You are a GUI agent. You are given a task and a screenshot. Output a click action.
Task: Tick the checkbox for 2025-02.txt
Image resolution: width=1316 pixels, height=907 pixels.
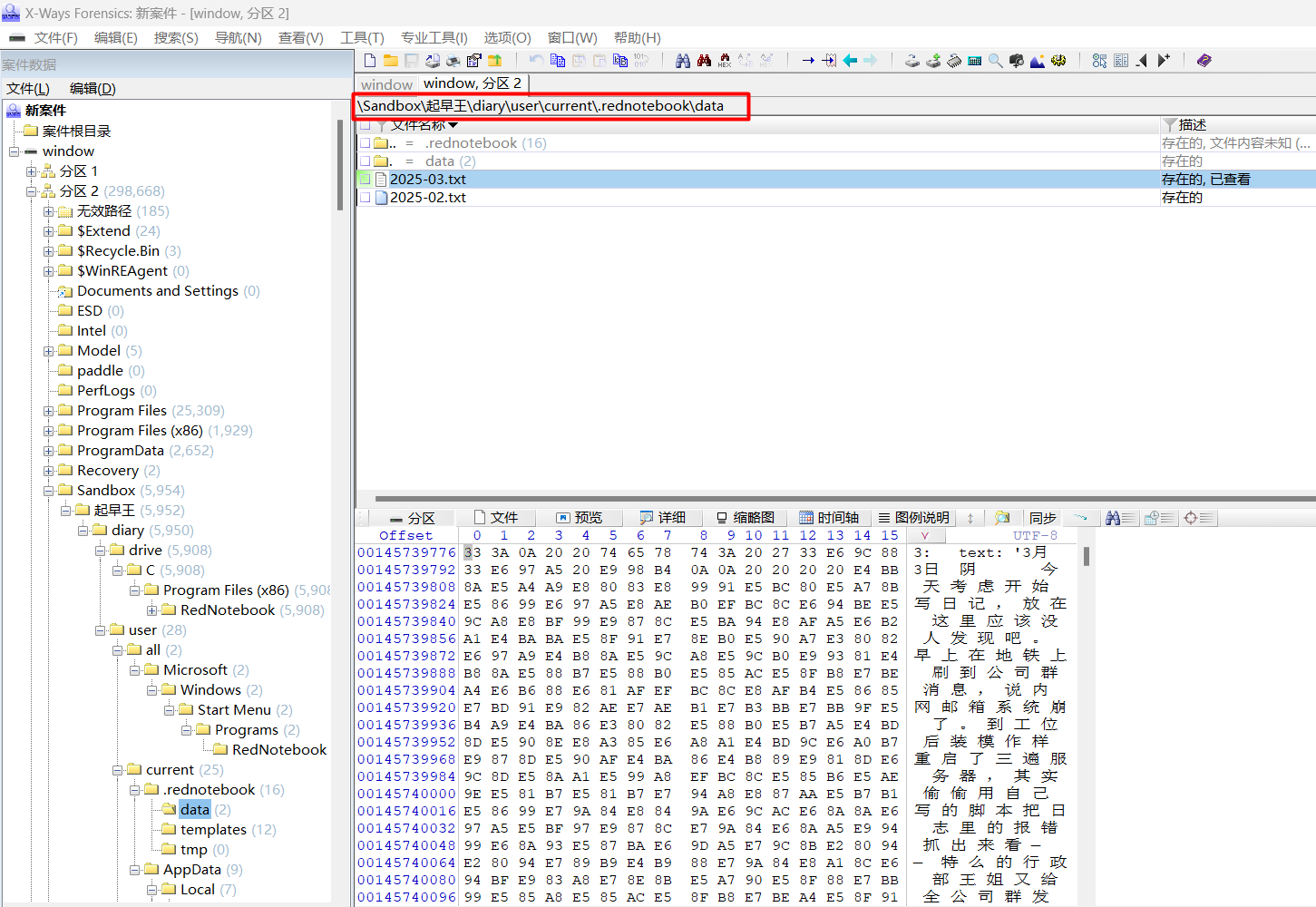click(x=365, y=198)
